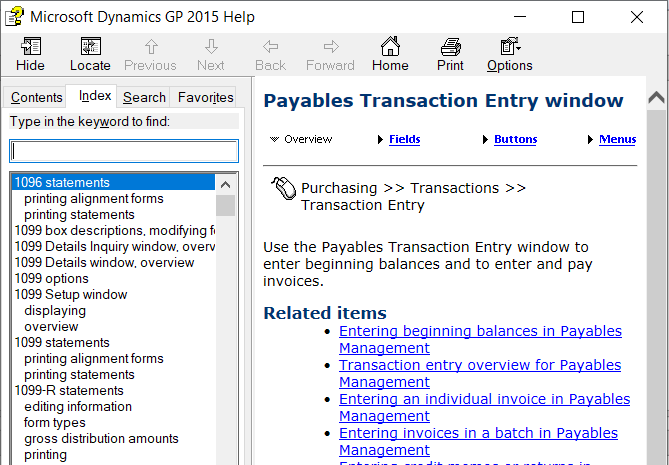Open Transaction entry overview for Payables link
669x465 pixels.
pos(480,373)
